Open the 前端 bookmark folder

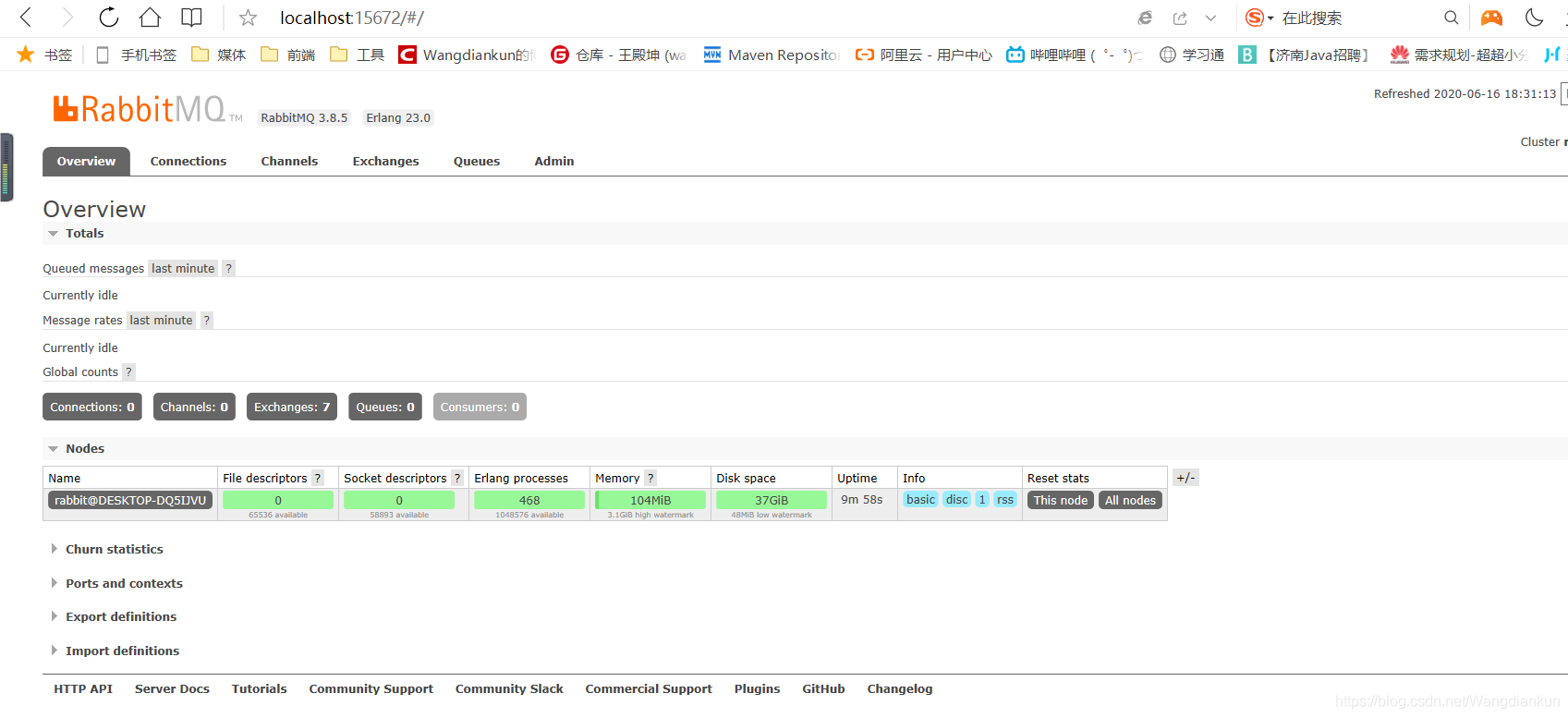click(x=288, y=55)
